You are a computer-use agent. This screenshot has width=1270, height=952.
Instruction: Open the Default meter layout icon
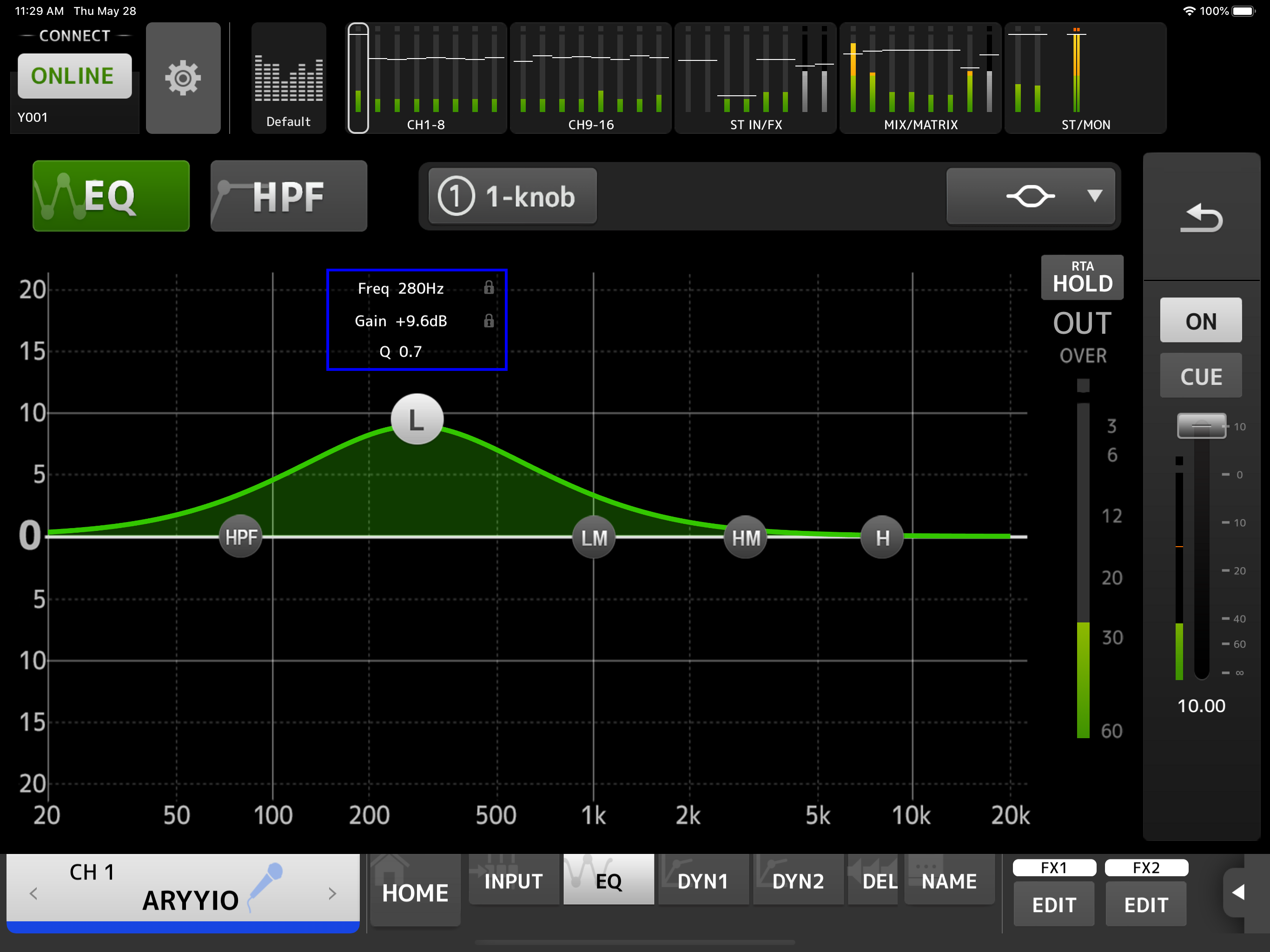(288, 78)
